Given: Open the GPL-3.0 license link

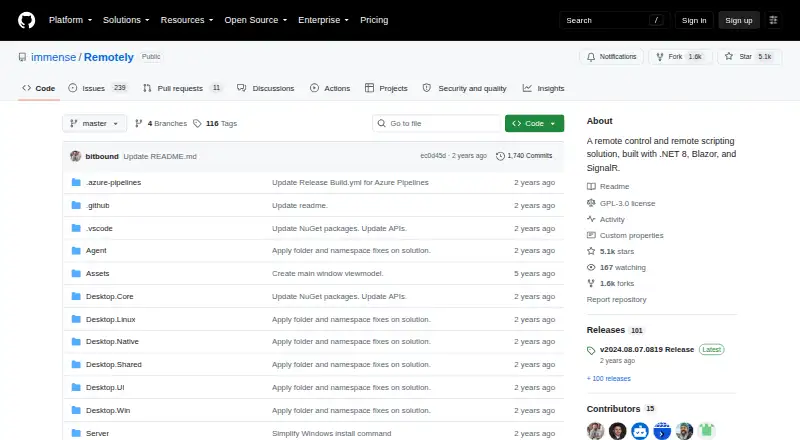Looking at the screenshot, I should coord(621,203).
